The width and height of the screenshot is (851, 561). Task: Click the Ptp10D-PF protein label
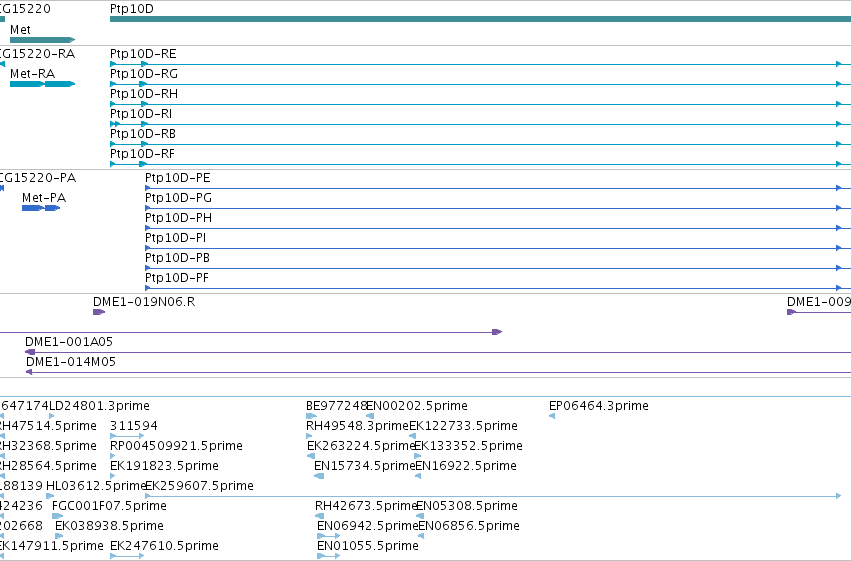(x=176, y=278)
